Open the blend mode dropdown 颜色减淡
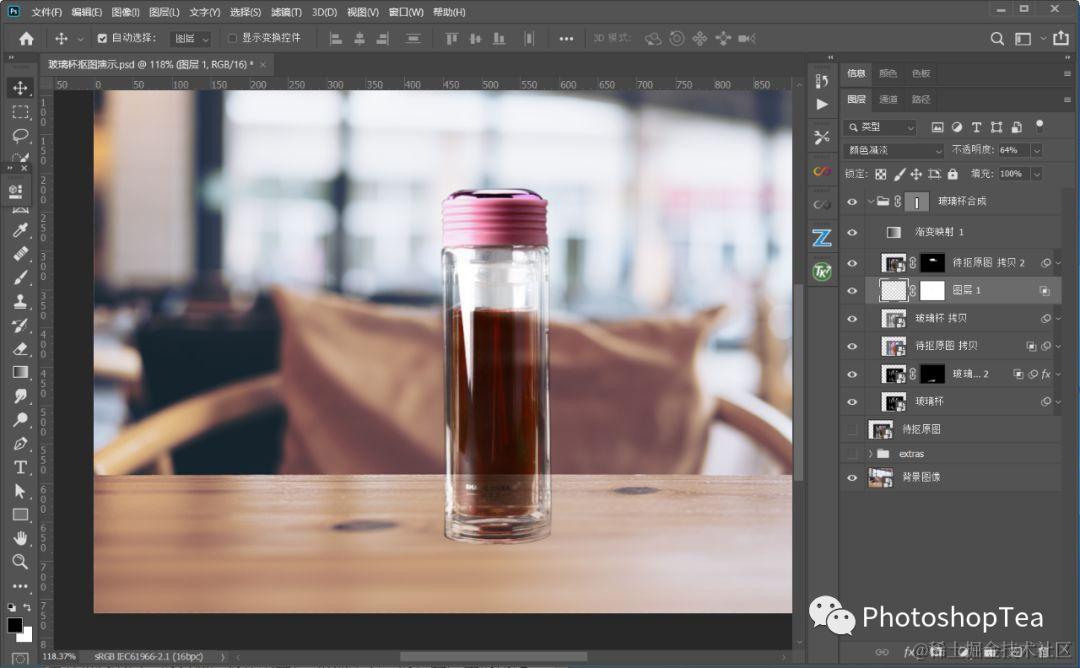Image resolution: width=1080 pixels, height=668 pixels. [894, 150]
